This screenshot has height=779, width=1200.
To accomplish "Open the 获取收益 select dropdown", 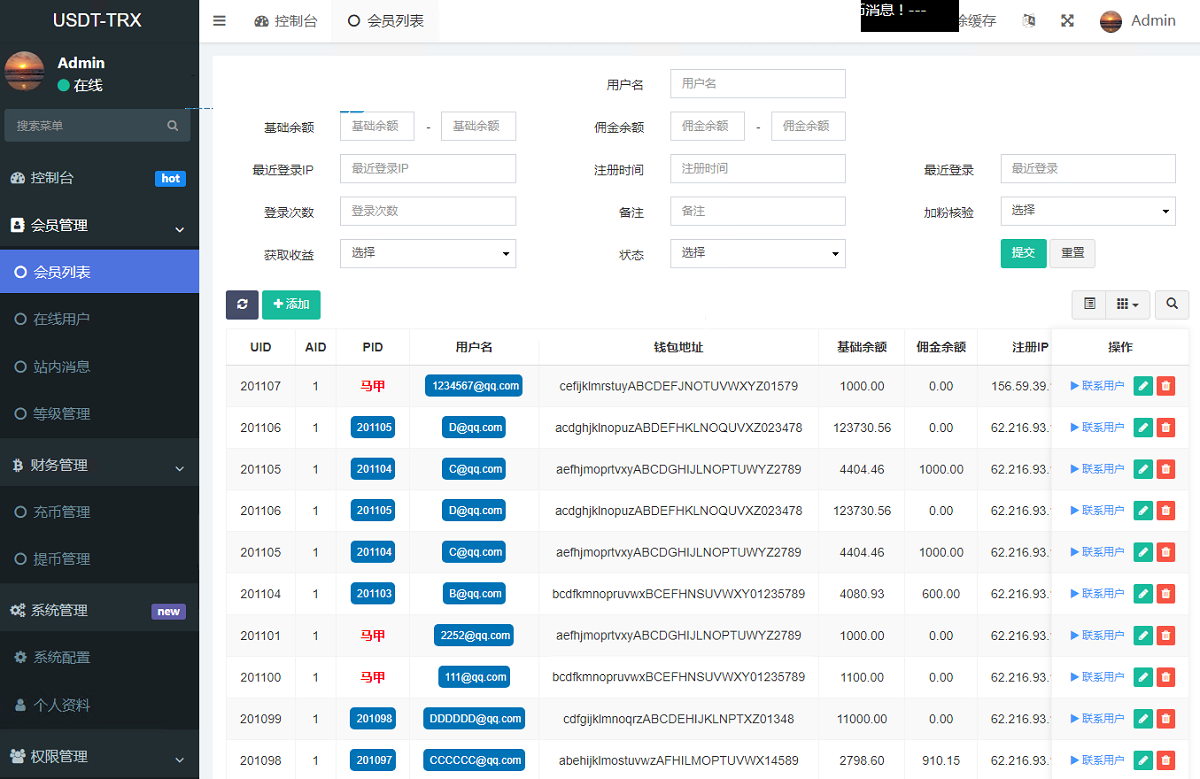I will click(427, 254).
